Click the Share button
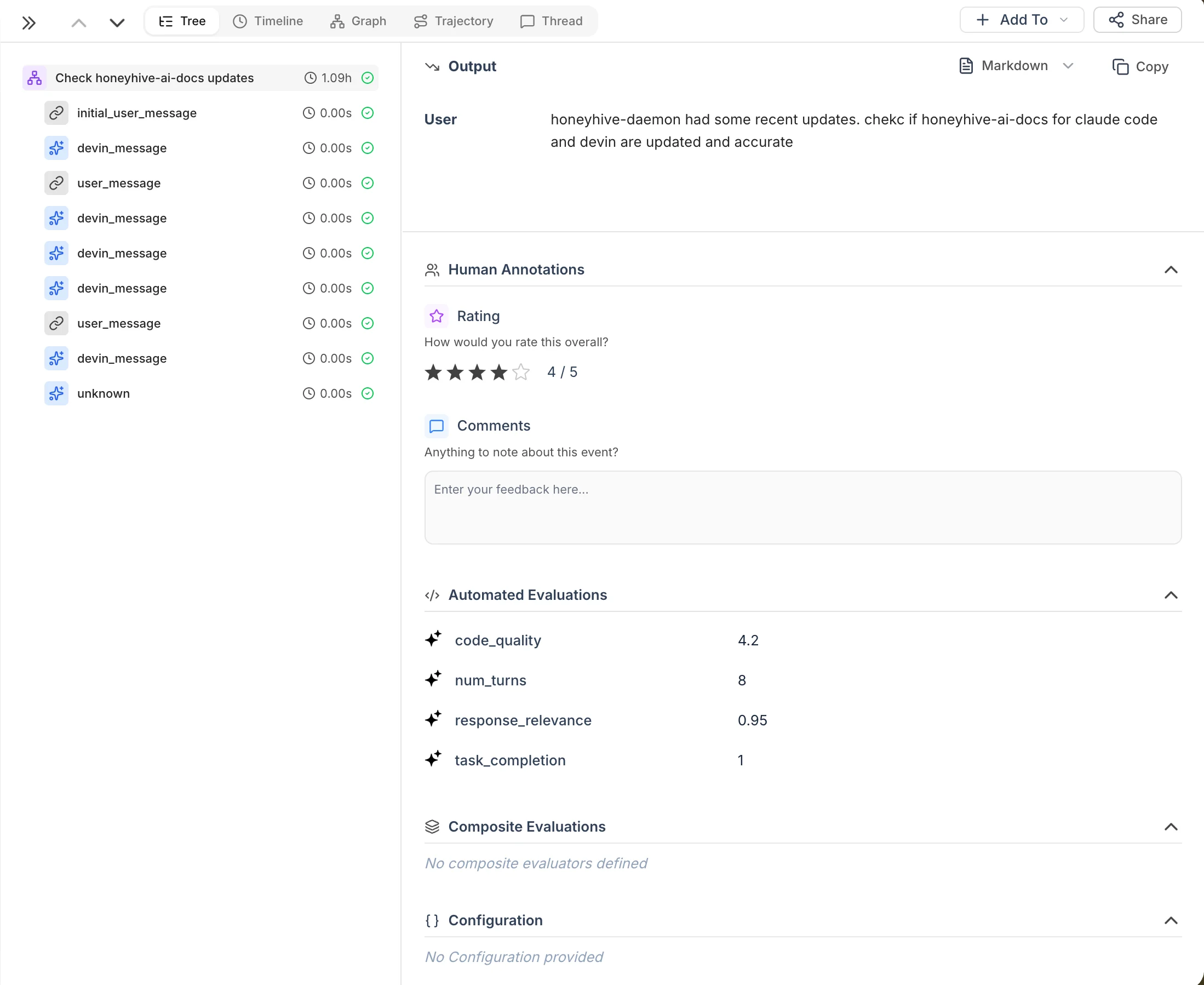Image resolution: width=1204 pixels, height=985 pixels. (1137, 20)
